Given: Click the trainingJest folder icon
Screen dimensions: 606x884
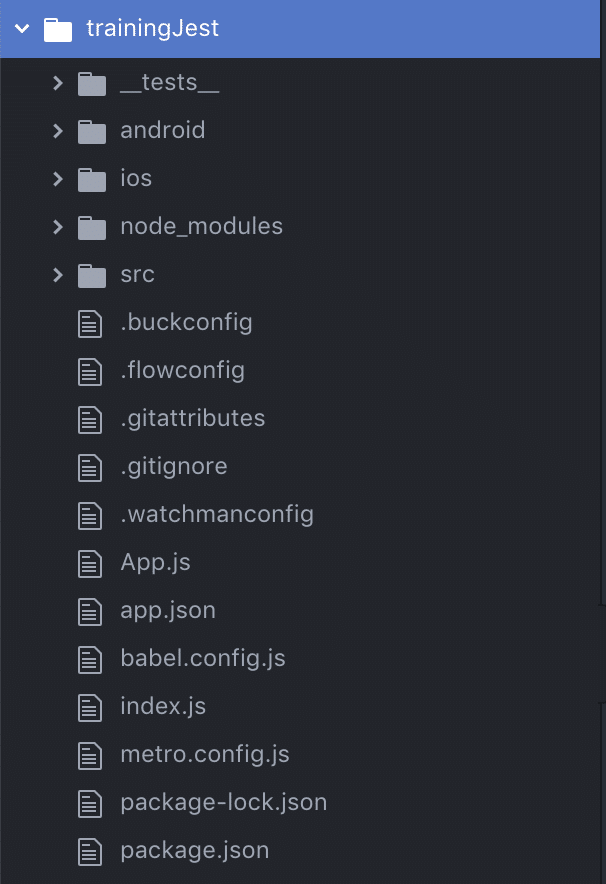Looking at the screenshot, I should [x=59, y=29].
